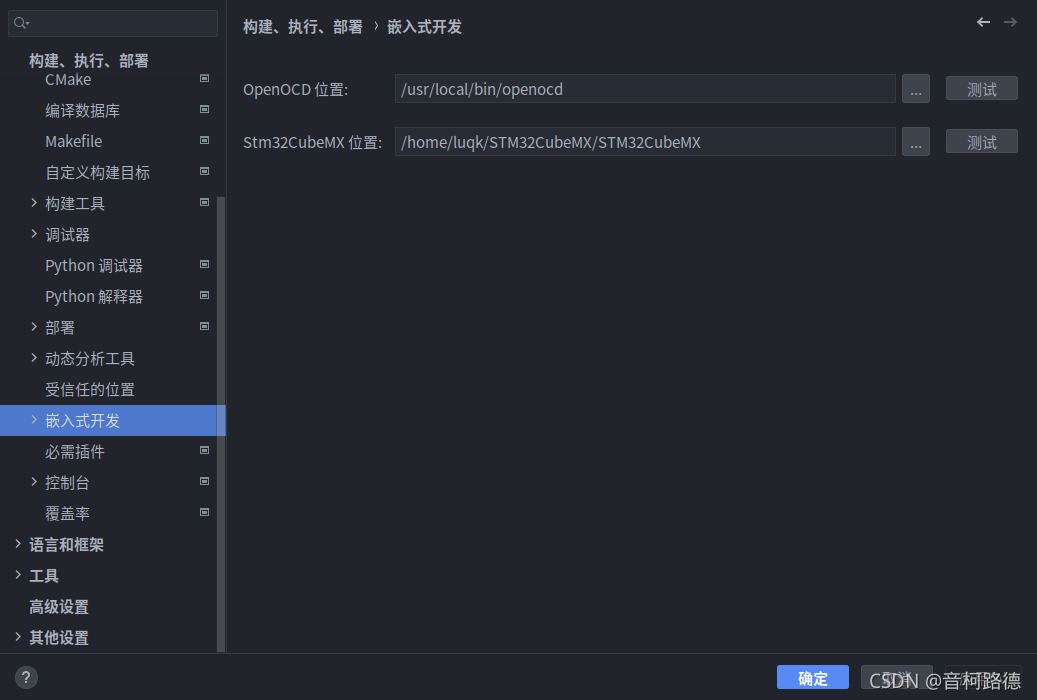
Task: Expand the 其他设置 section
Action: click(18, 636)
